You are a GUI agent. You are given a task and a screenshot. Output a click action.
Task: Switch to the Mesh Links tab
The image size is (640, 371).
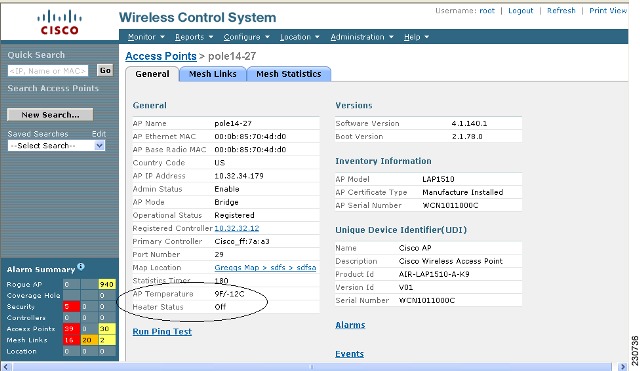[x=213, y=74]
